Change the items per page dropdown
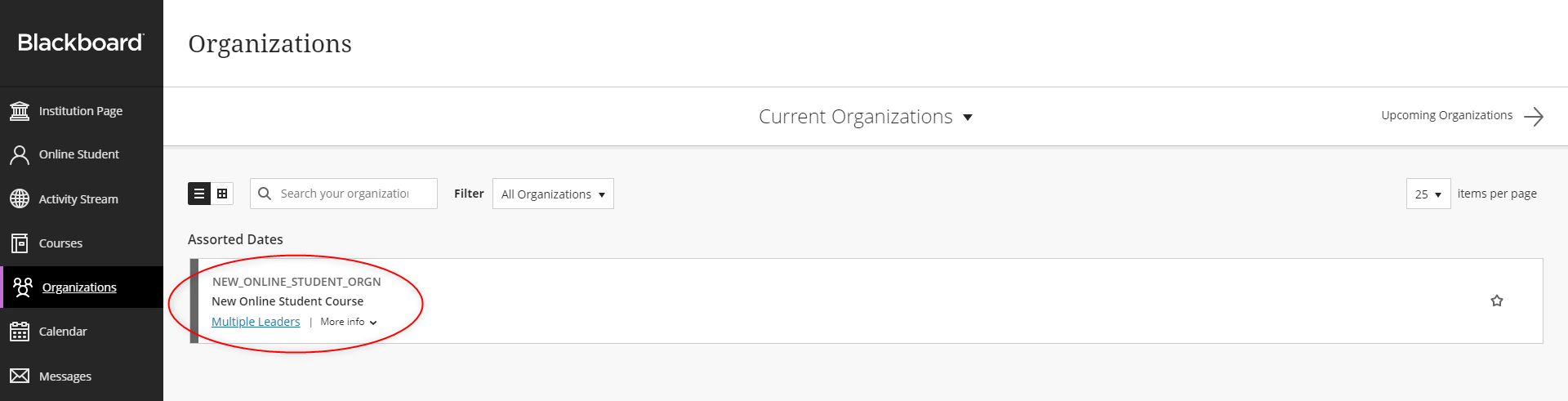The height and width of the screenshot is (401, 1568). click(1428, 194)
